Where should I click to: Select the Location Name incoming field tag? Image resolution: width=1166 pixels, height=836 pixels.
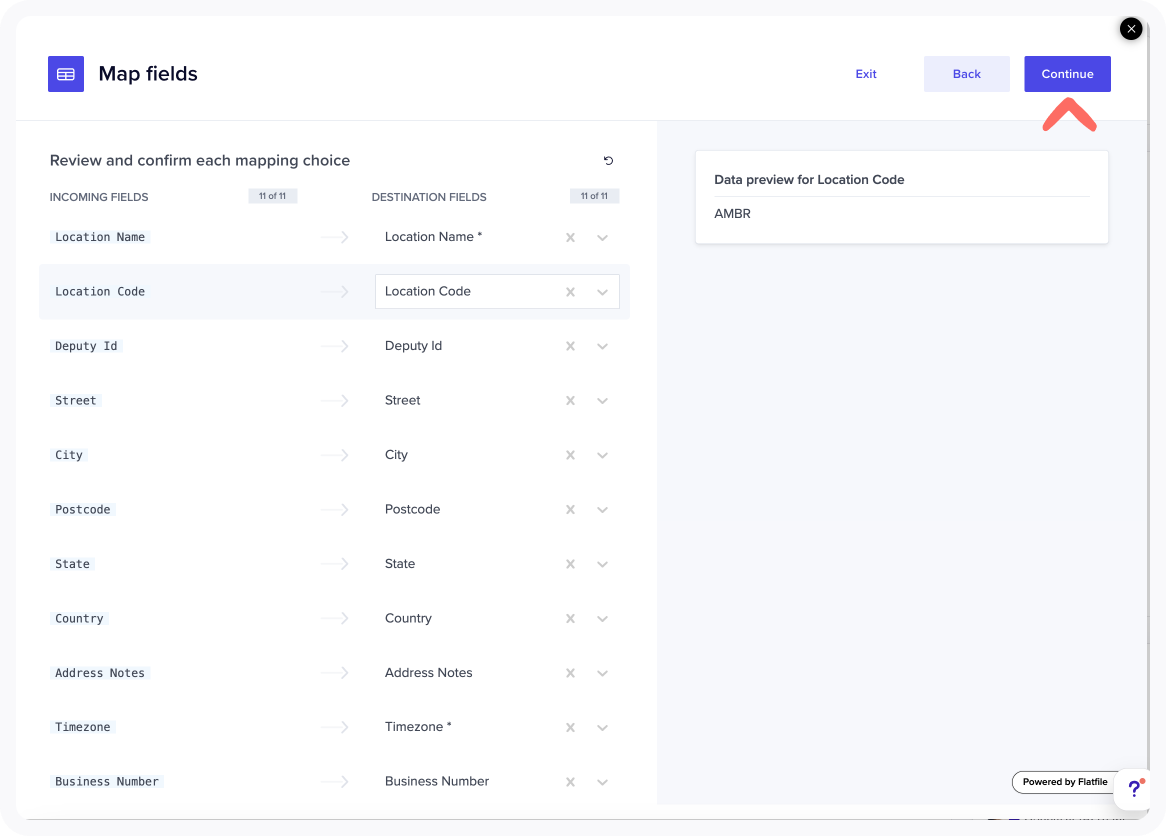pos(100,237)
